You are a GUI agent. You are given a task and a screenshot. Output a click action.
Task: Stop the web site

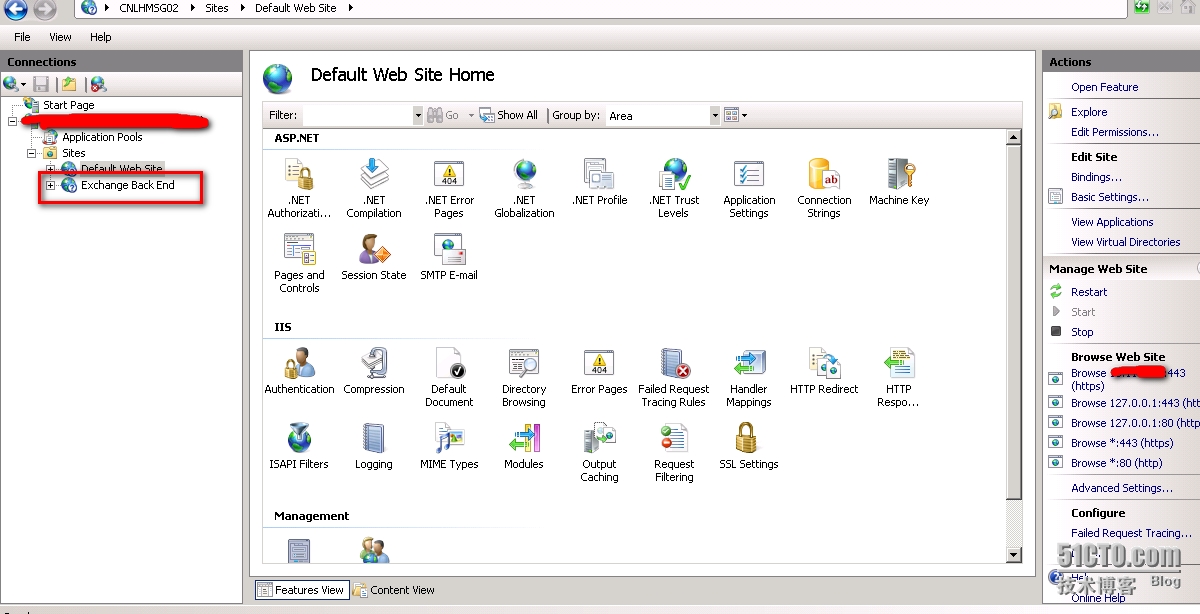tap(1082, 332)
